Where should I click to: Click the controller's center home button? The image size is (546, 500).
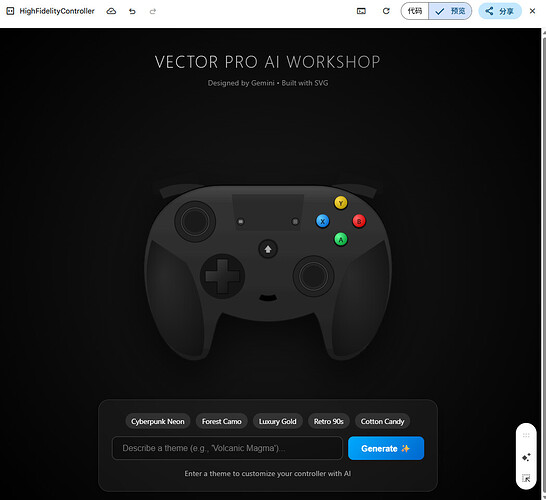(268, 249)
